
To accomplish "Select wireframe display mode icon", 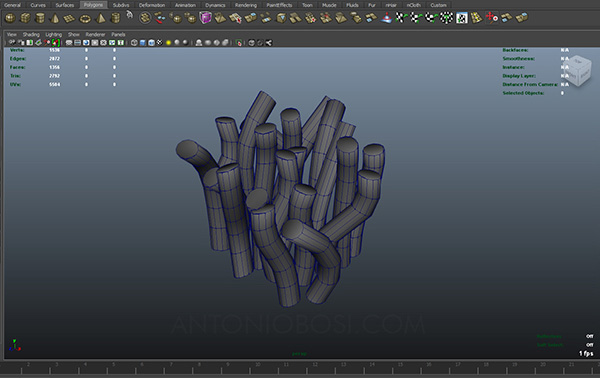I will 134,42.
